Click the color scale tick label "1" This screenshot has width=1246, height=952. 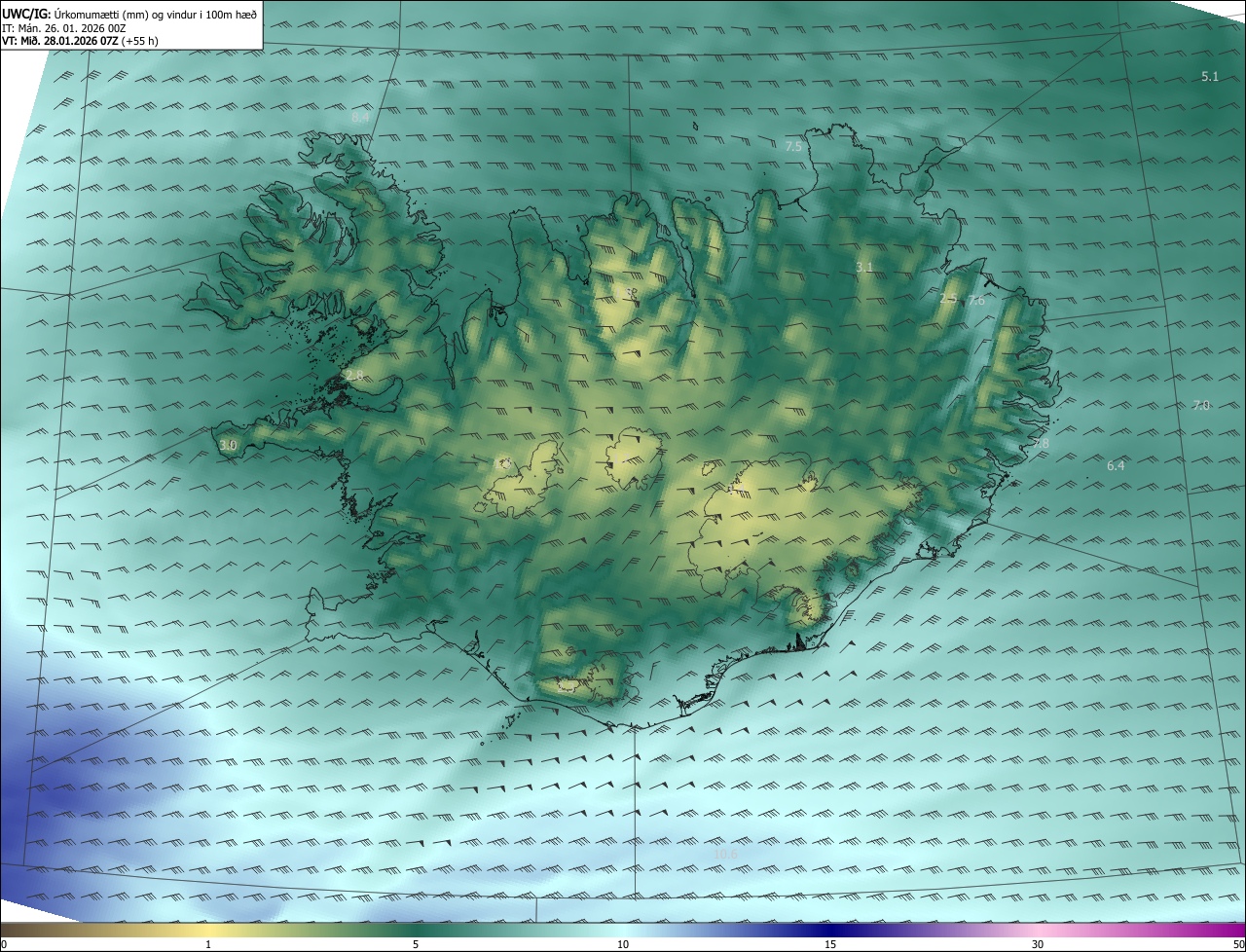point(208,944)
